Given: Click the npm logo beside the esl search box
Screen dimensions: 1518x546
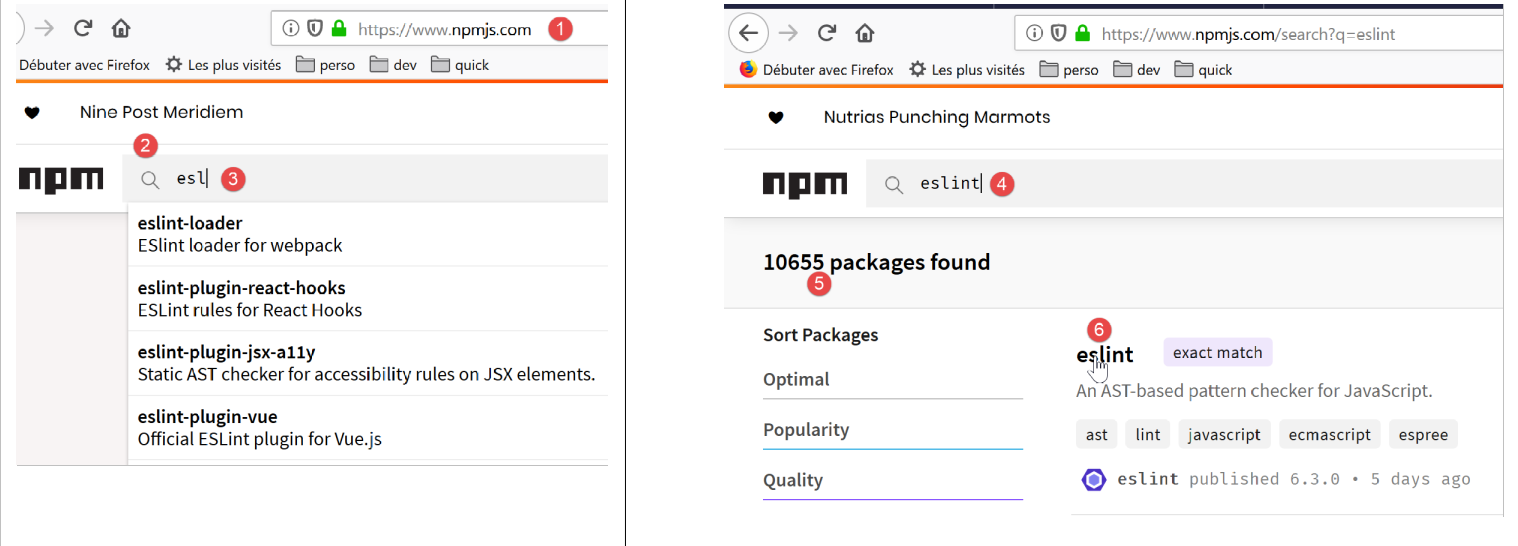Looking at the screenshot, I should tap(61, 180).
